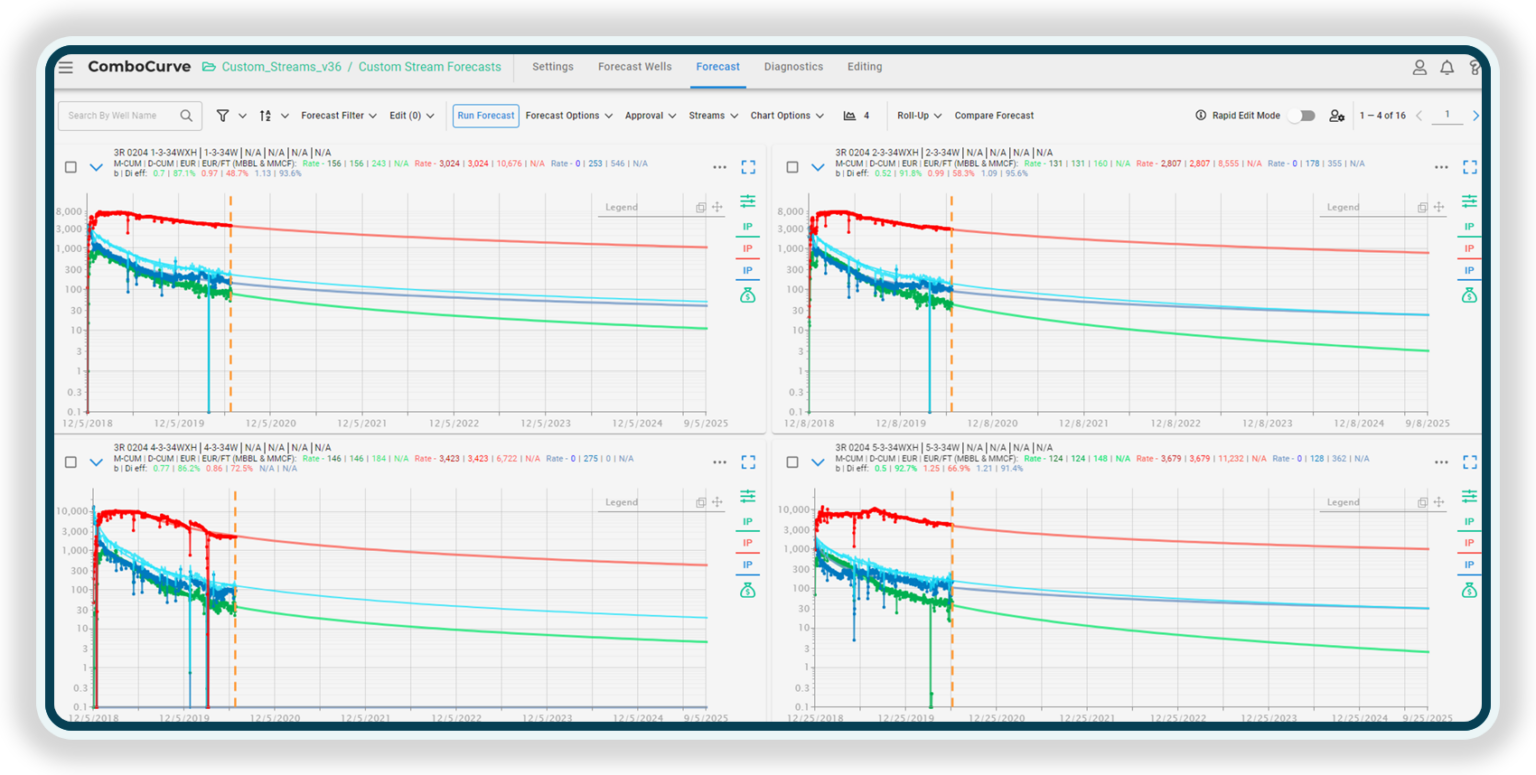The height and width of the screenshot is (775, 1536).
Task: Click the Run Forecast button
Action: 485,115
